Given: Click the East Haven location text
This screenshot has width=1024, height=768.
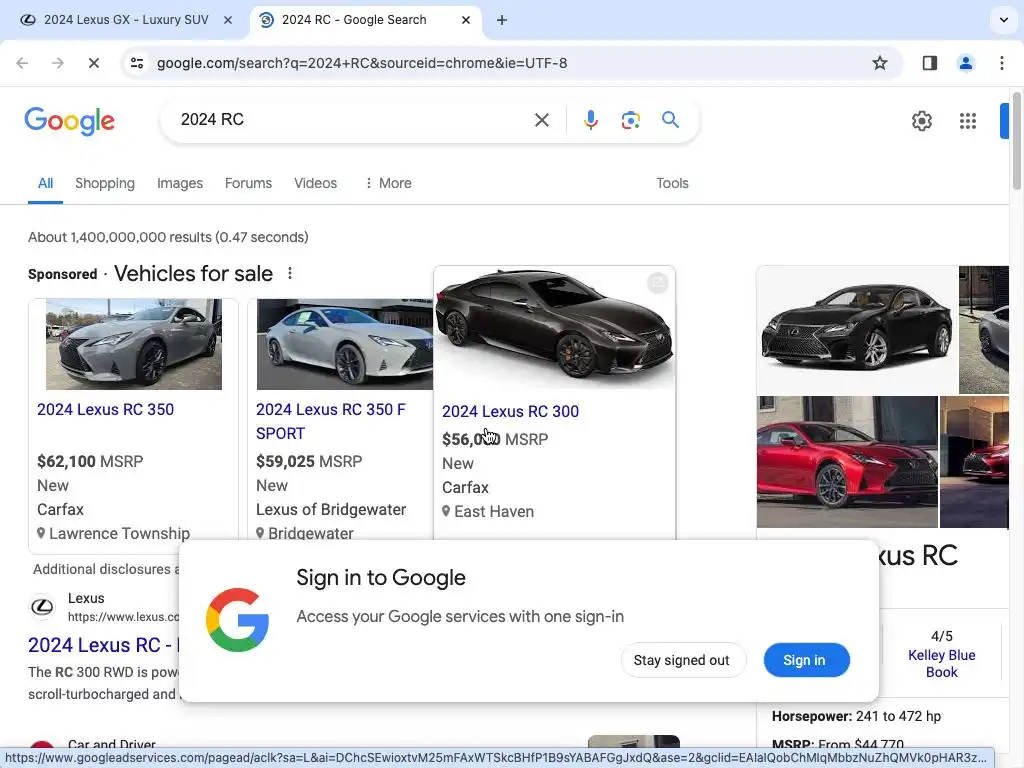Looking at the screenshot, I should coord(494,511).
